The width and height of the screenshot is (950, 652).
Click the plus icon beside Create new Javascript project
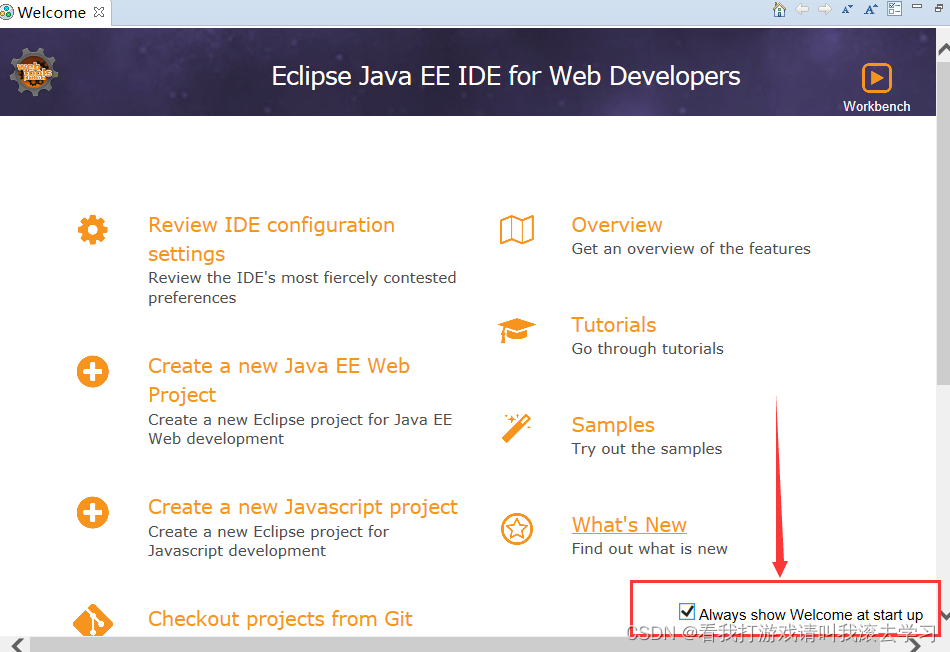click(92, 512)
